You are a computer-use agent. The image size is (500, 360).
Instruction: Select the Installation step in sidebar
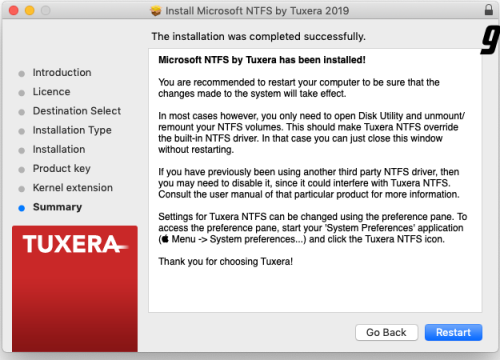(x=59, y=149)
